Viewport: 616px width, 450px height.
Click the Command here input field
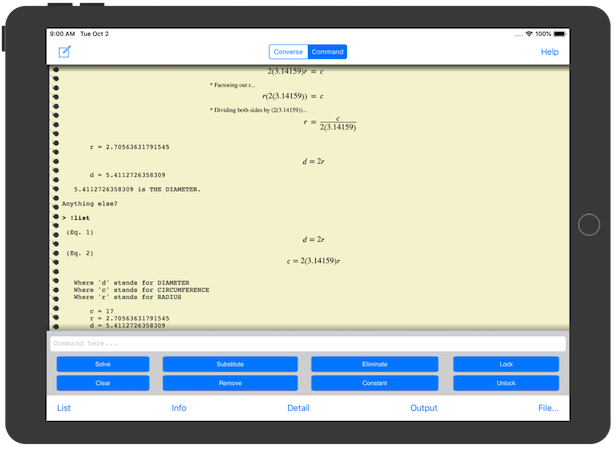(x=308, y=343)
